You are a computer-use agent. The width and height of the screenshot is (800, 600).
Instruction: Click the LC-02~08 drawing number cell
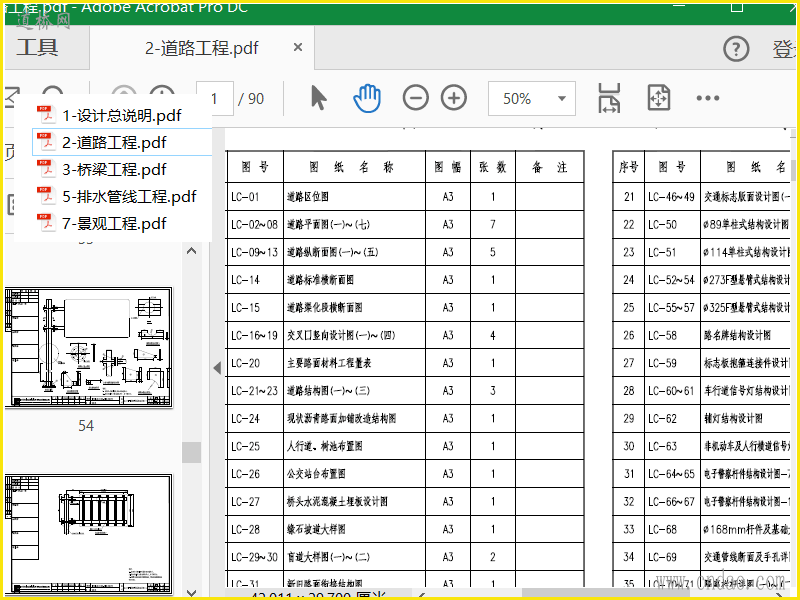coord(255,224)
